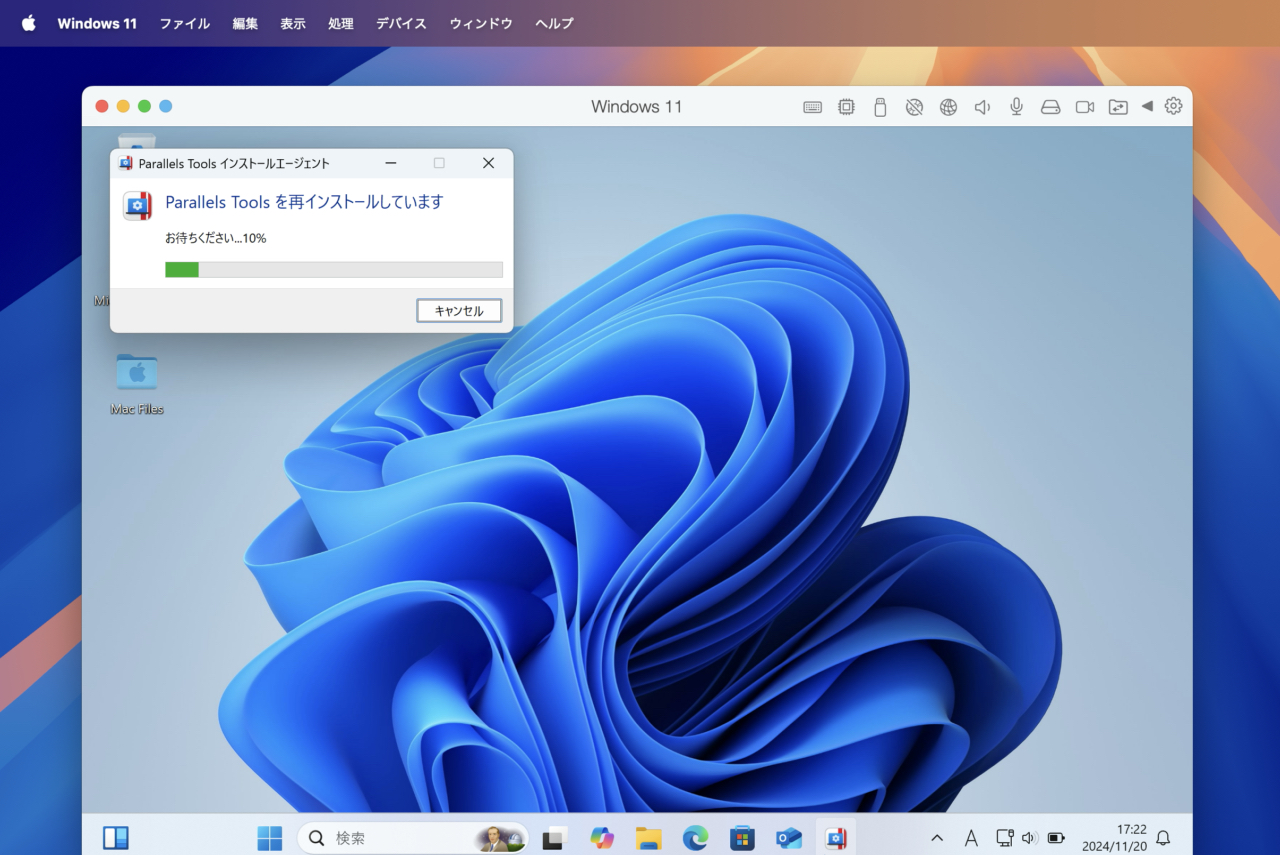The width and height of the screenshot is (1280, 855).
Task: Open the 処理 menu
Action: tap(341, 23)
